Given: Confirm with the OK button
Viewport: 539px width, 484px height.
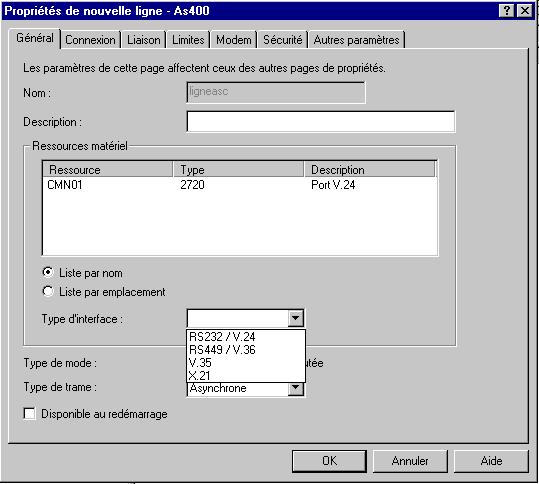Looking at the screenshot, I should (x=329, y=461).
